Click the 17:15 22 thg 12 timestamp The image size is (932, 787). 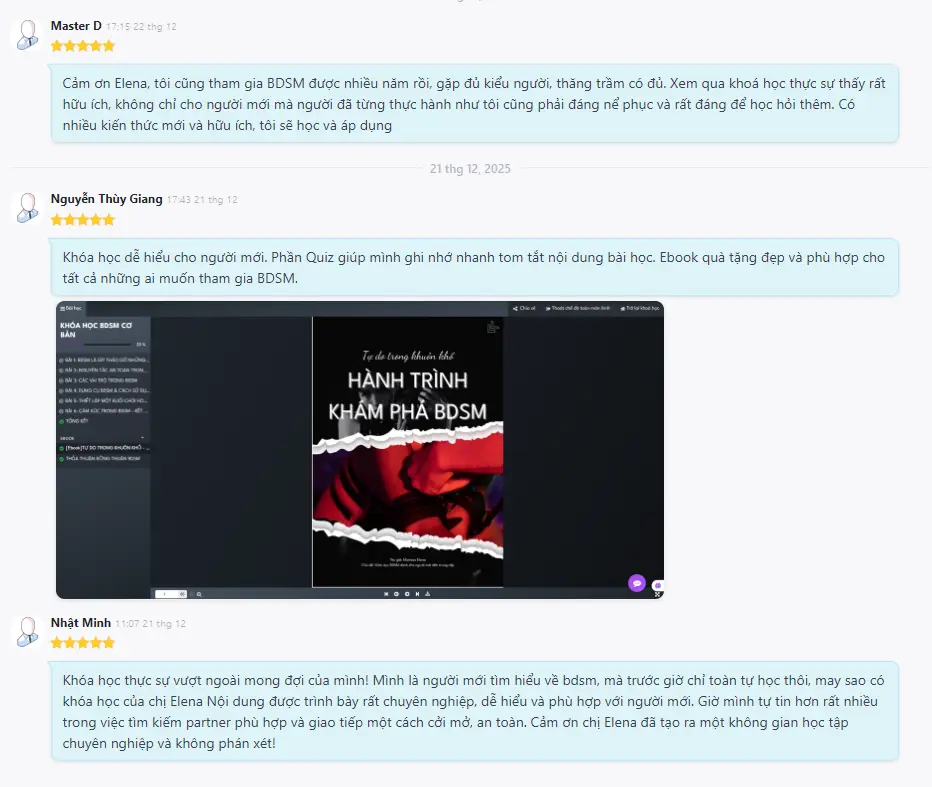click(141, 26)
